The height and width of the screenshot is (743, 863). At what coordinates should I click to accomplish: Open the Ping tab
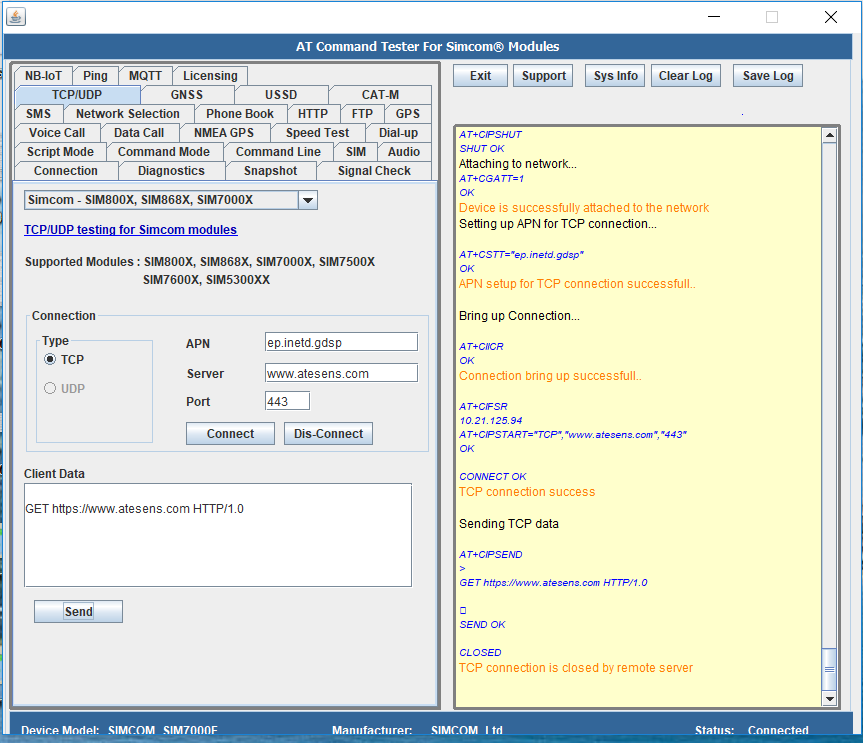(95, 75)
